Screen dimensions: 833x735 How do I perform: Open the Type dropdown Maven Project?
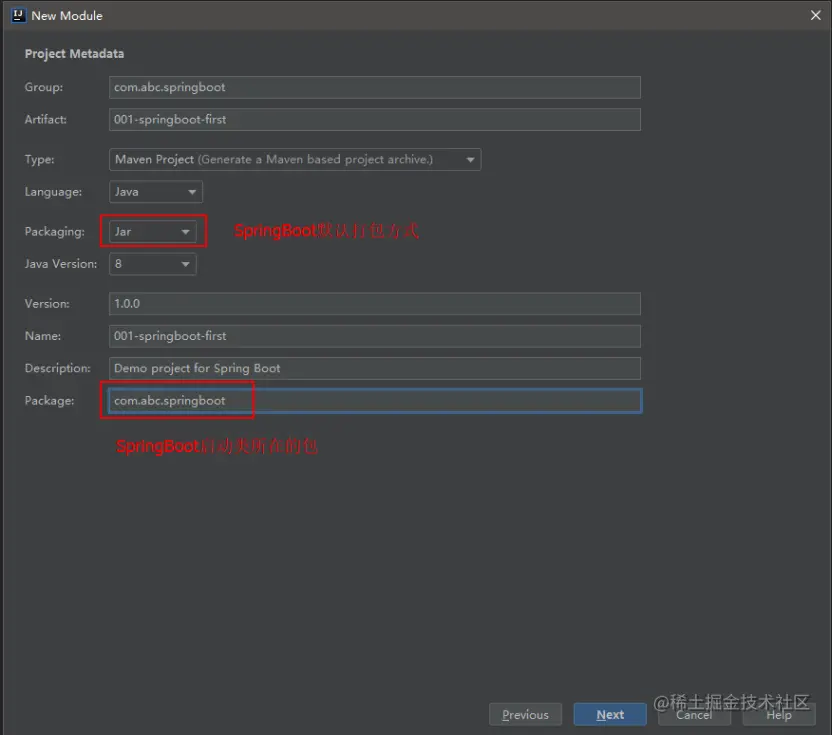(295, 159)
